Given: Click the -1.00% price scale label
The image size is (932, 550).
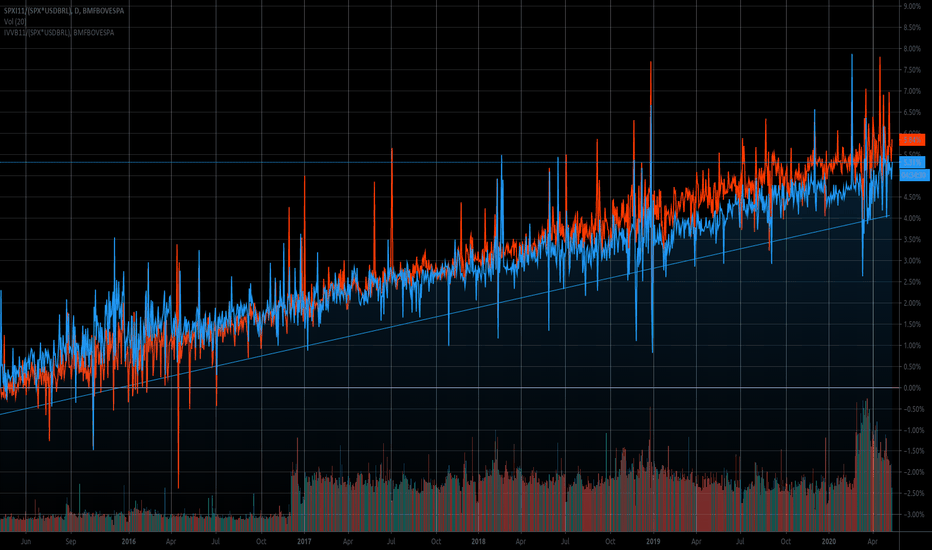Looking at the screenshot, I should point(912,430).
